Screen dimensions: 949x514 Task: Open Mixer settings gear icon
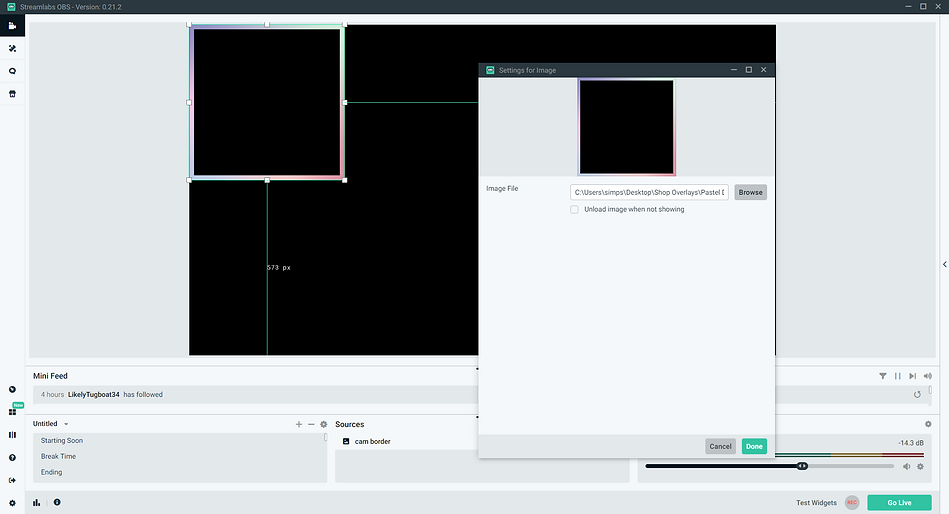point(928,424)
